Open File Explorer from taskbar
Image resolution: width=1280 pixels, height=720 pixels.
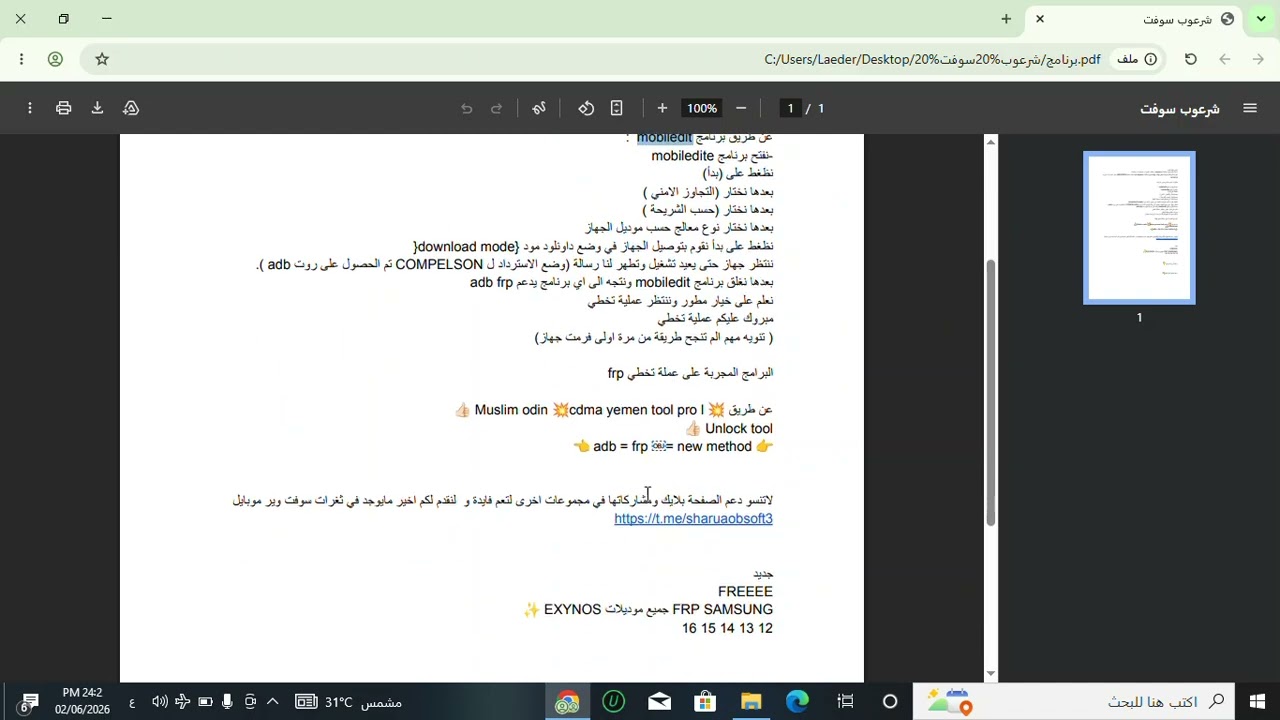coord(751,702)
